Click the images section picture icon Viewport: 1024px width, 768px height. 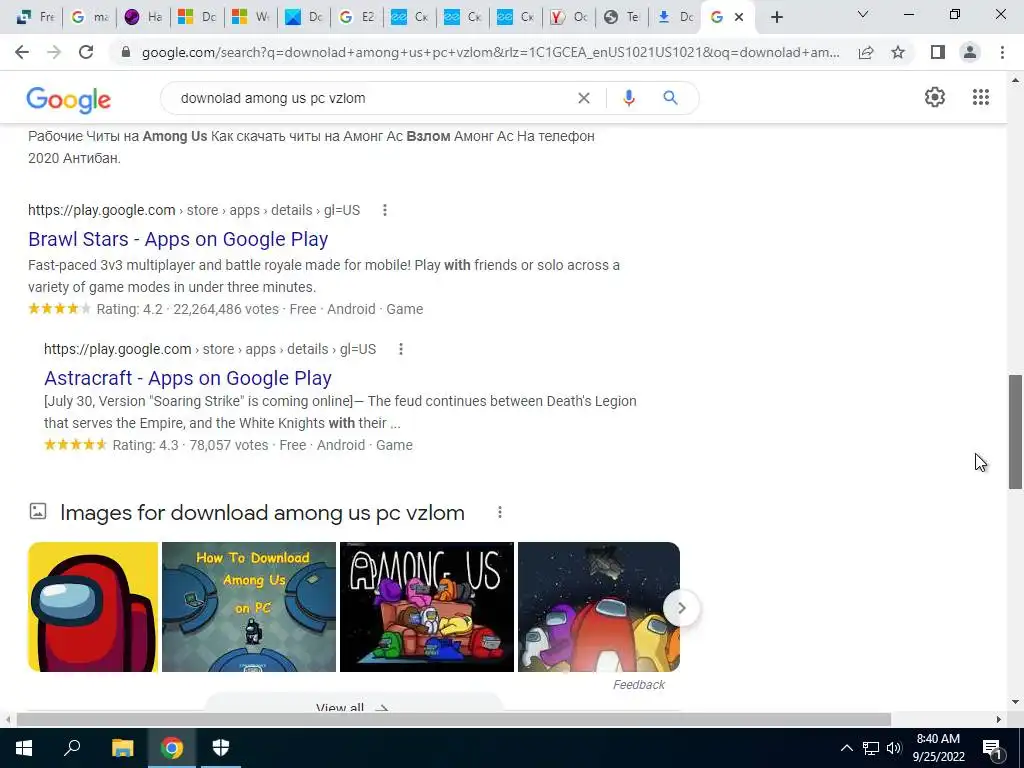(38, 511)
